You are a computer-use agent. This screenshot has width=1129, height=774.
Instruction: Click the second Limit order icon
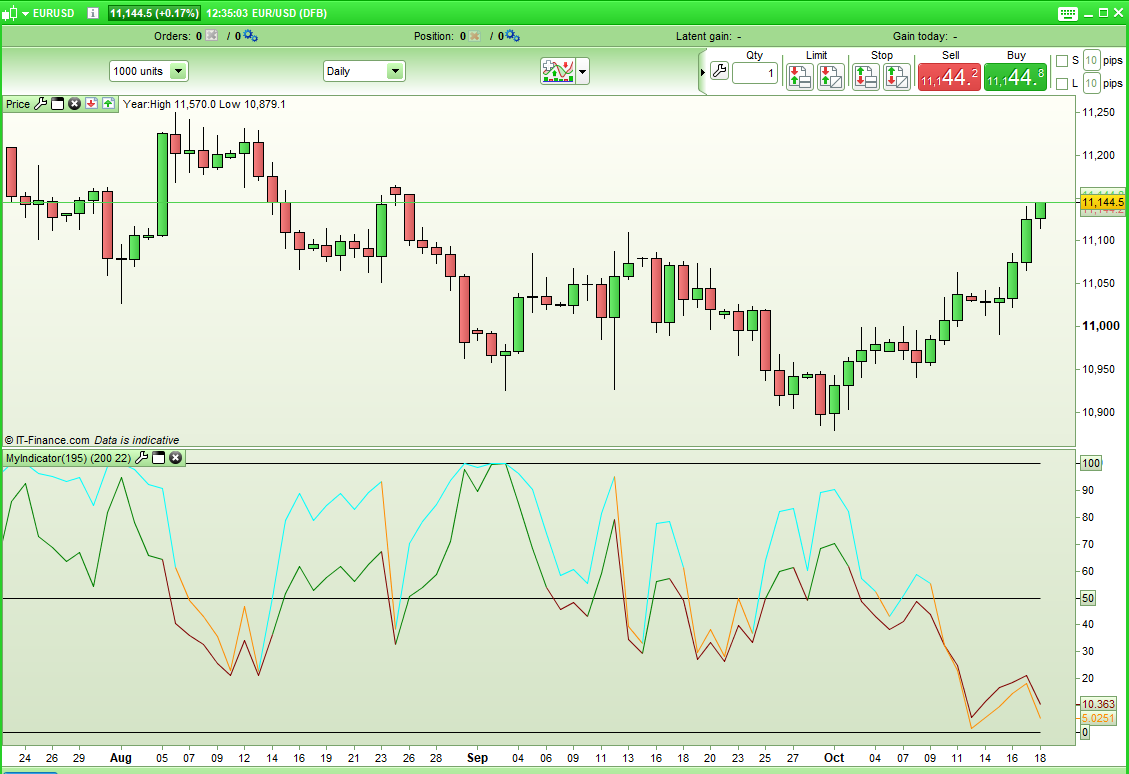[x=830, y=76]
